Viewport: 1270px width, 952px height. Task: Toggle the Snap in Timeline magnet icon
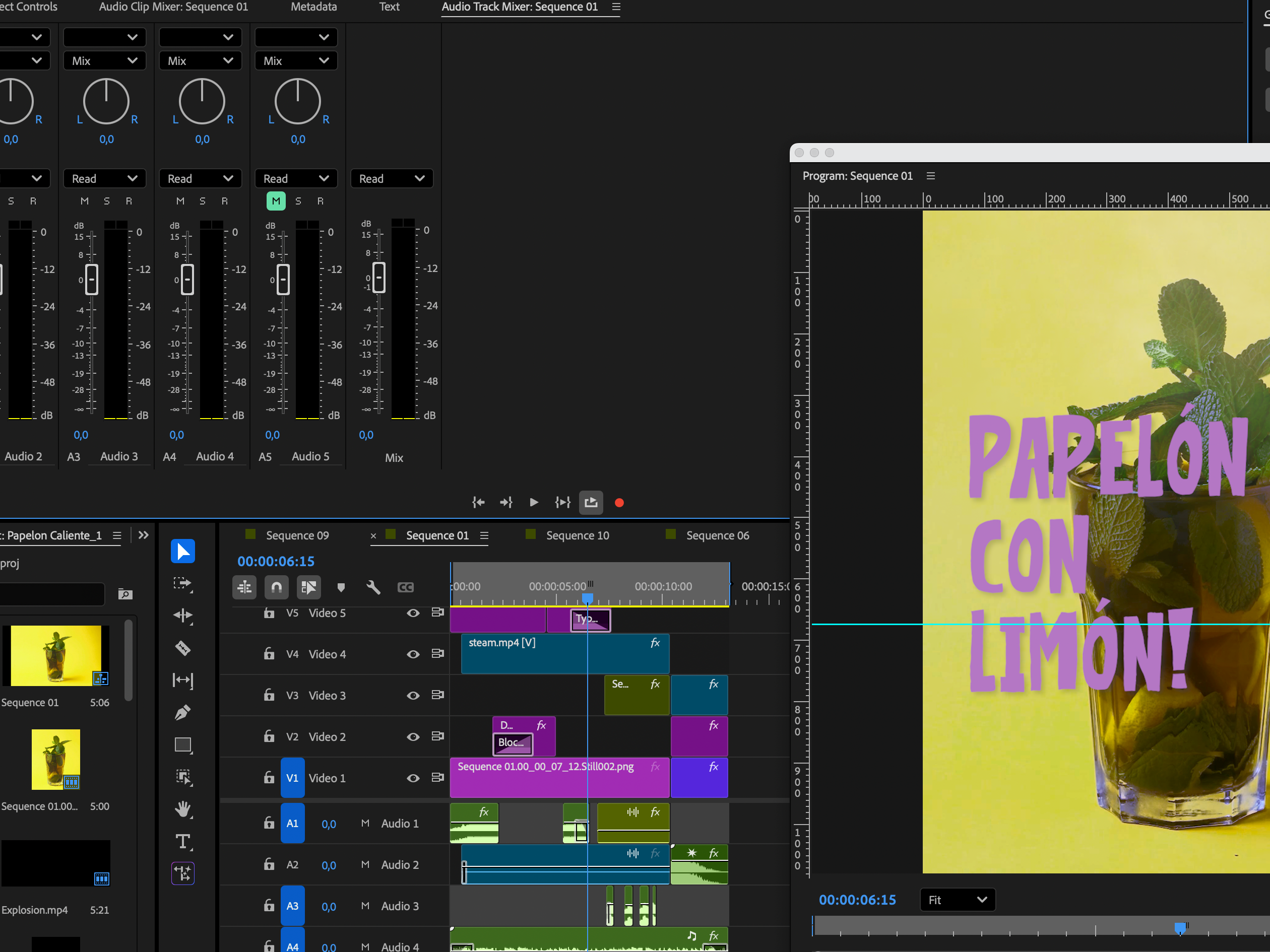(276, 587)
